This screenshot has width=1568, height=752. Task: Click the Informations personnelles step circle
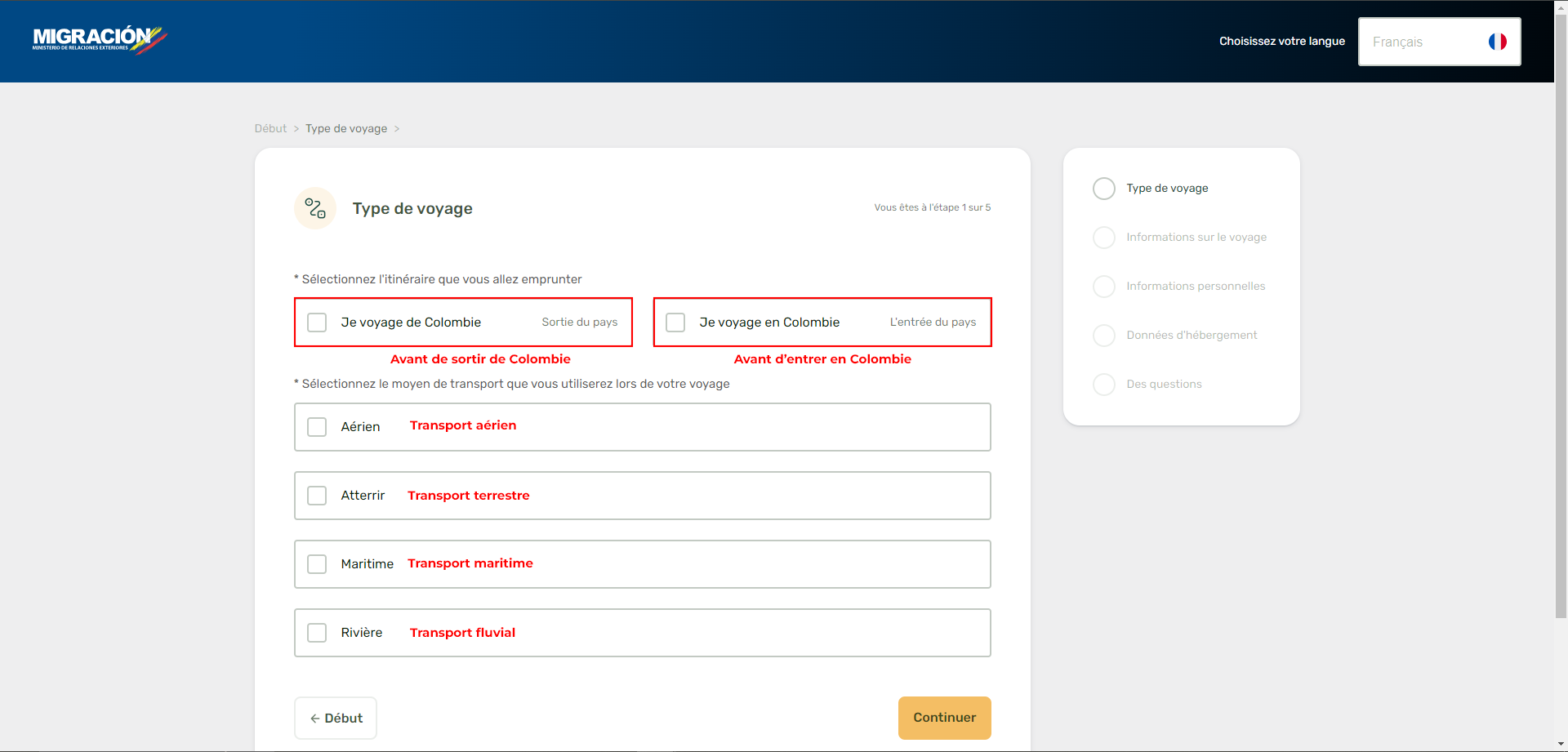pyautogui.click(x=1103, y=287)
